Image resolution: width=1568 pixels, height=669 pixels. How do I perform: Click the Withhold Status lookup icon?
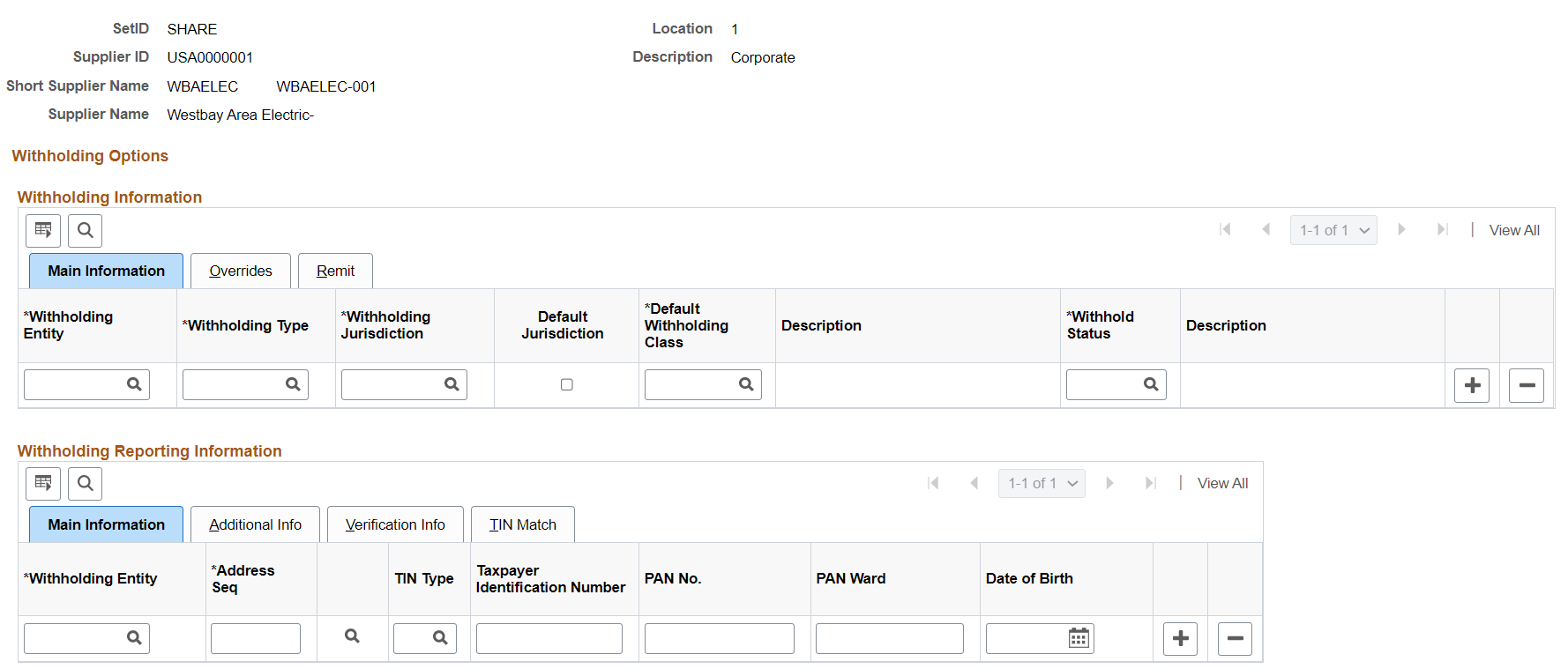[x=1151, y=384]
